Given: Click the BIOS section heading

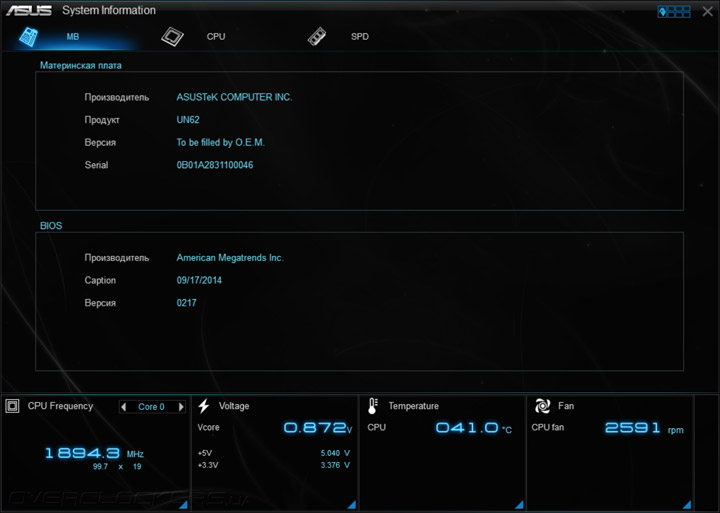Looking at the screenshot, I should tap(51, 225).
